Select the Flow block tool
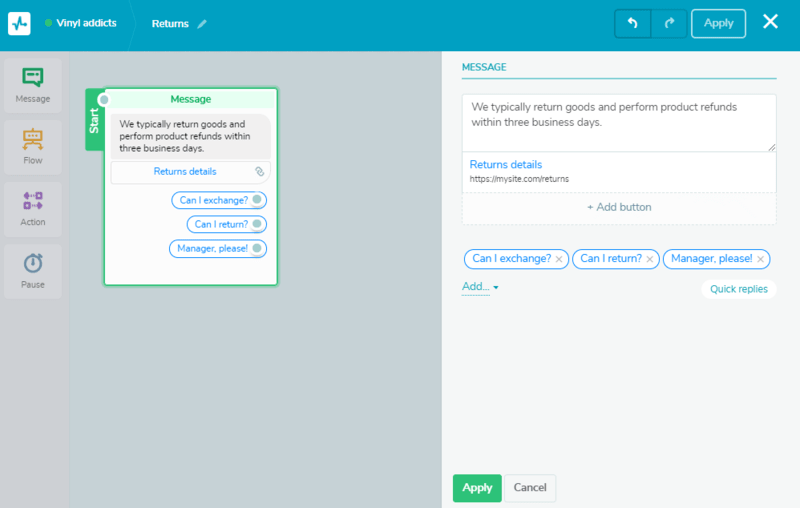The height and width of the screenshot is (508, 800). 33,147
